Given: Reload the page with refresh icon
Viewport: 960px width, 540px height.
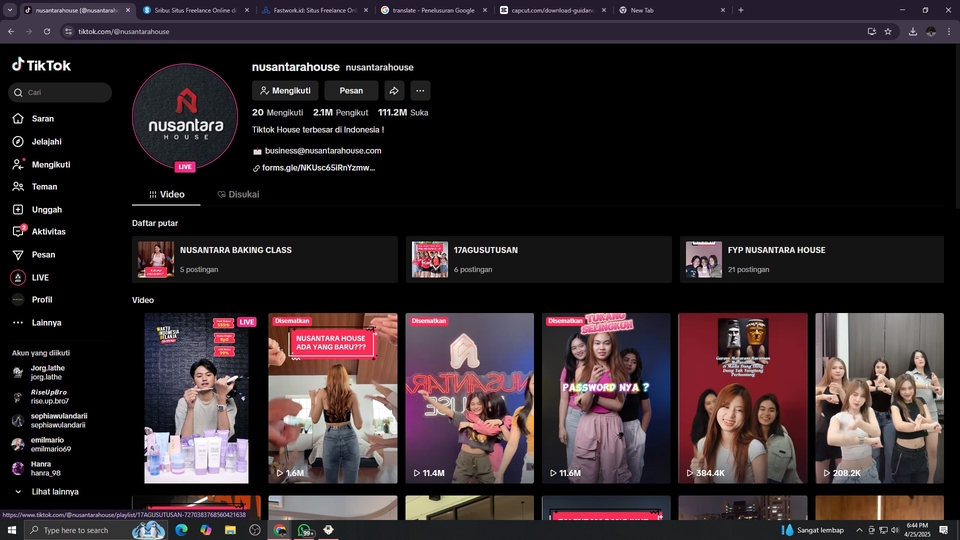Looking at the screenshot, I should point(47,31).
